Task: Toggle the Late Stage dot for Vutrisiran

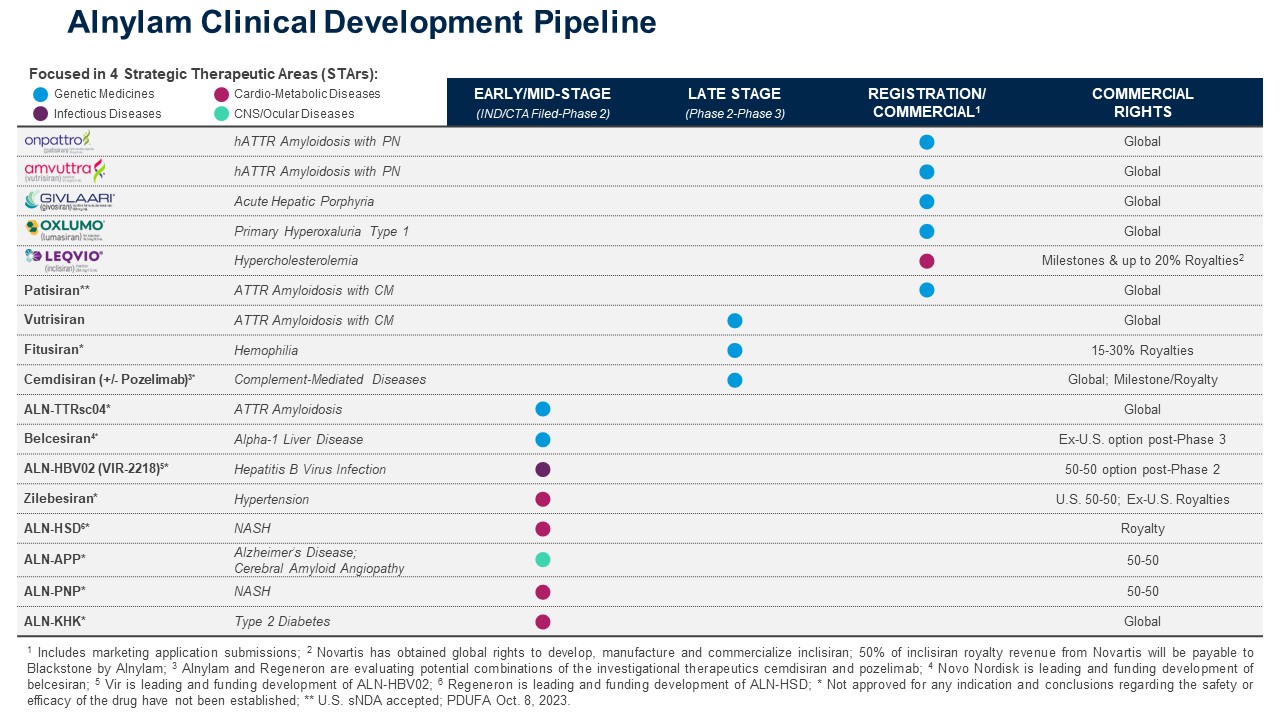Action: (735, 320)
